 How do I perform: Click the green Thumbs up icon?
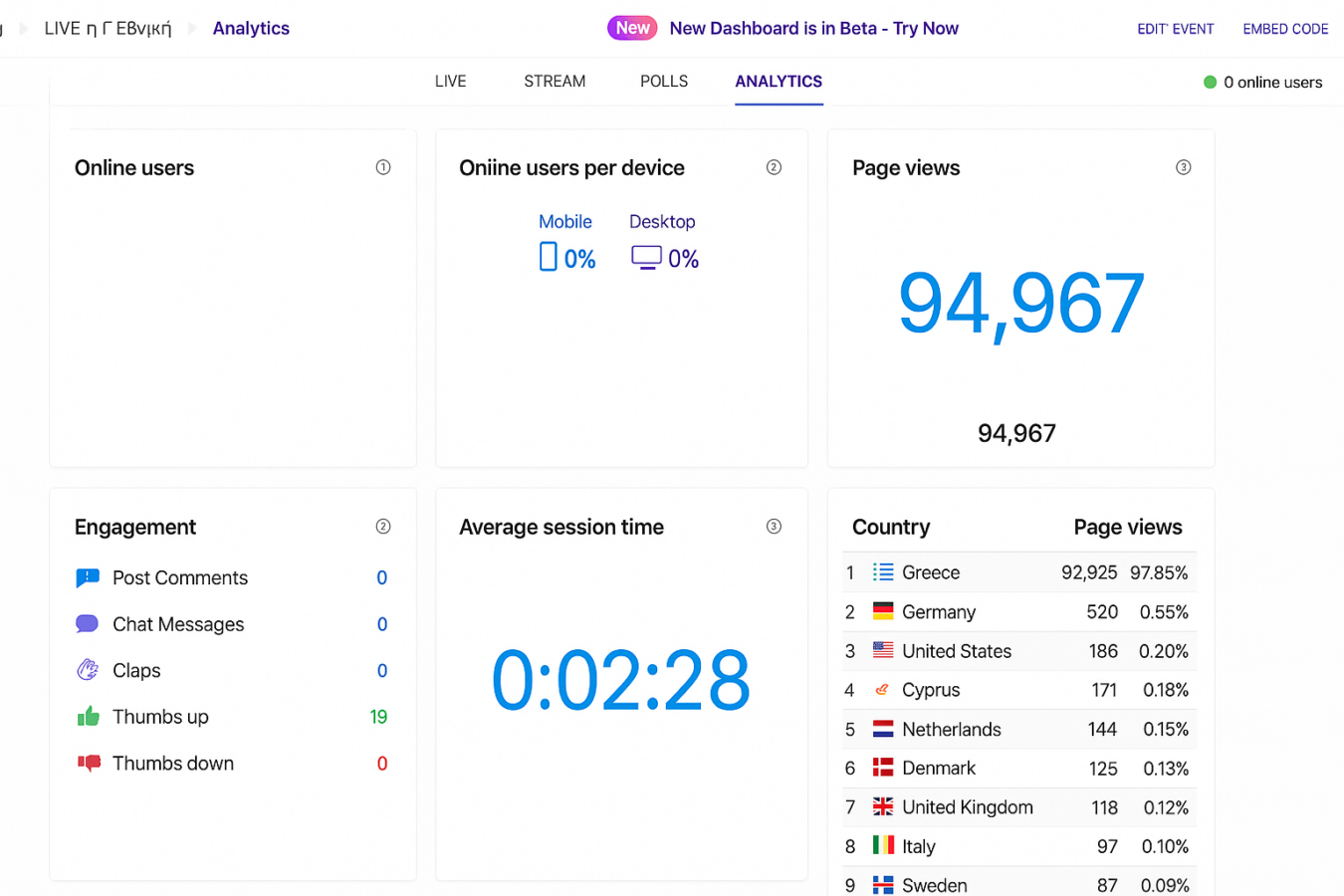click(89, 717)
